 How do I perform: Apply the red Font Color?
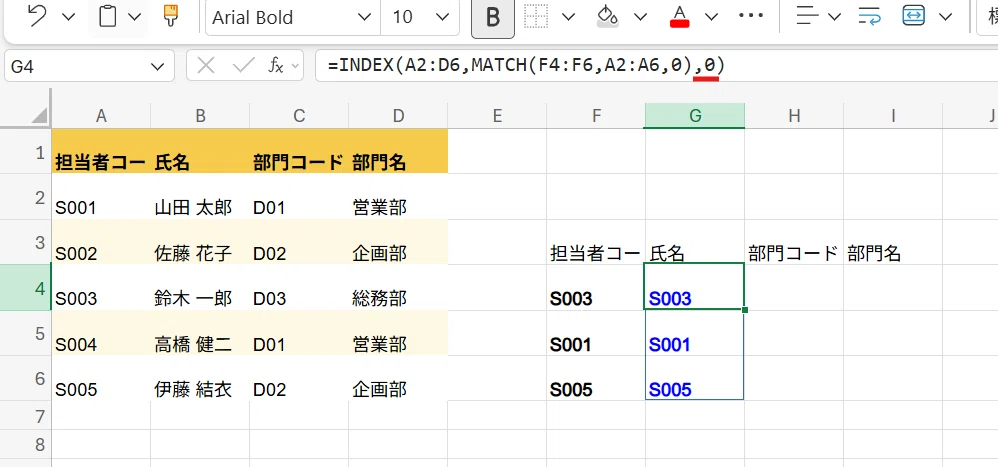click(x=680, y=16)
